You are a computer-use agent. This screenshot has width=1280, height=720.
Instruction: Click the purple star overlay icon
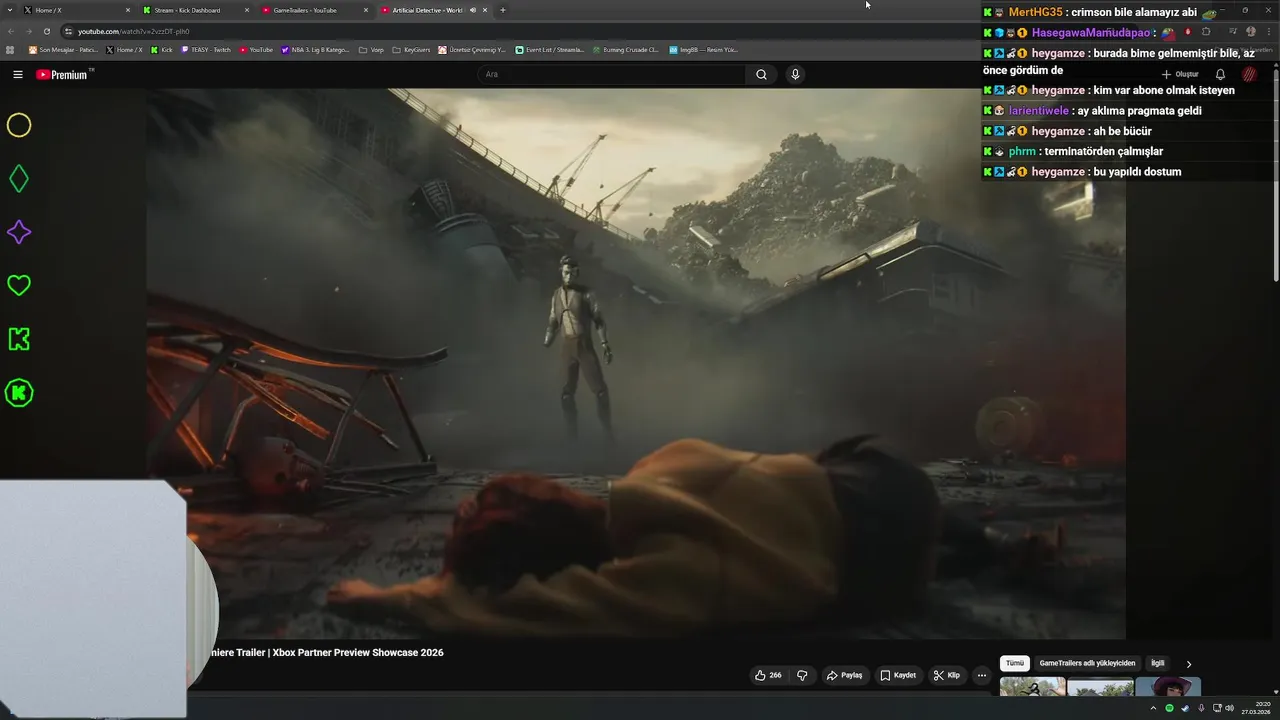pyautogui.click(x=19, y=232)
